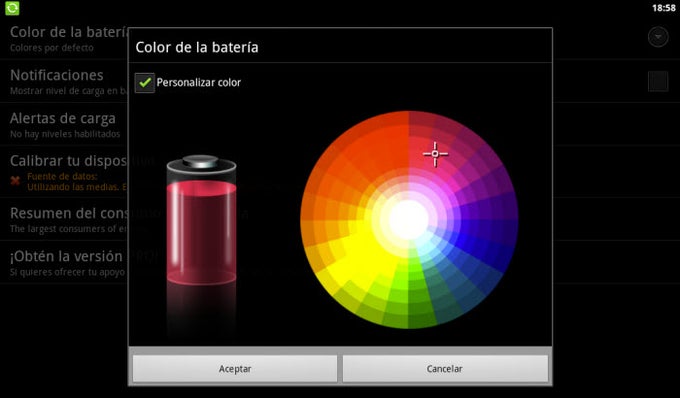This screenshot has width=680, height=398.
Task: Click No hay niveles habilitados subtitle
Action: click(x=65, y=134)
